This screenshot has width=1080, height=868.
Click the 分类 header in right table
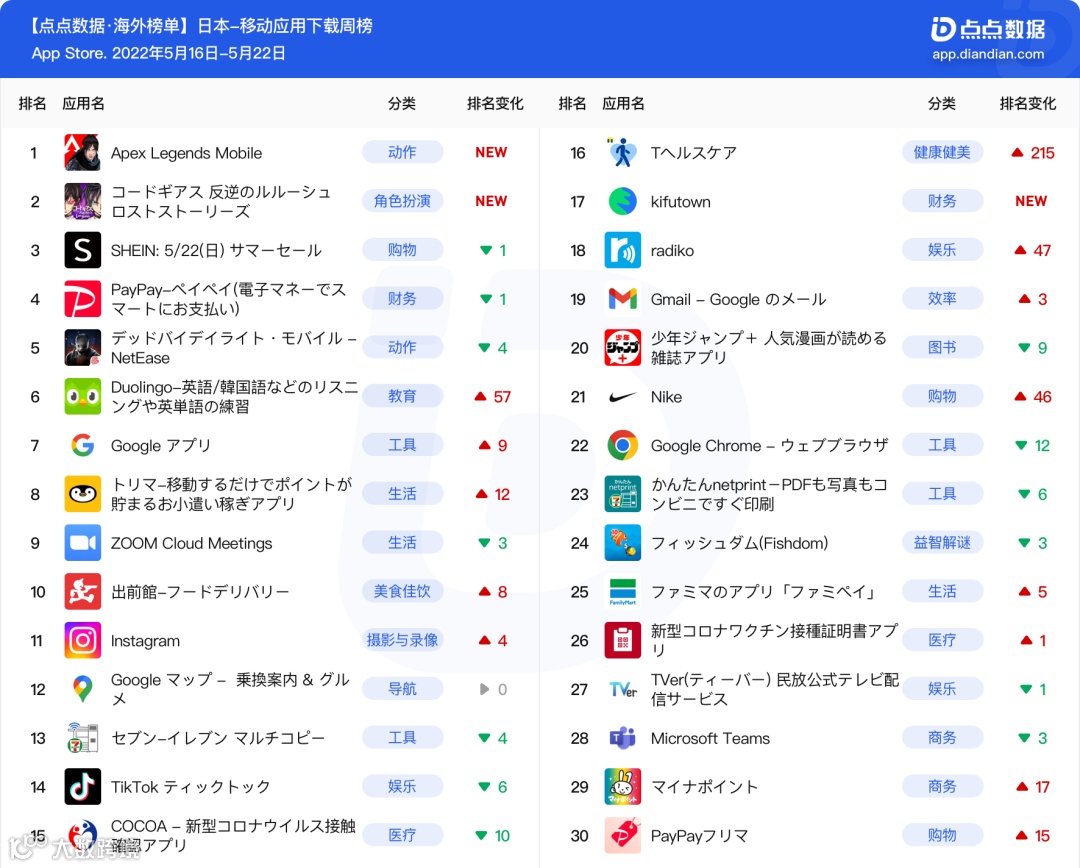(x=942, y=104)
